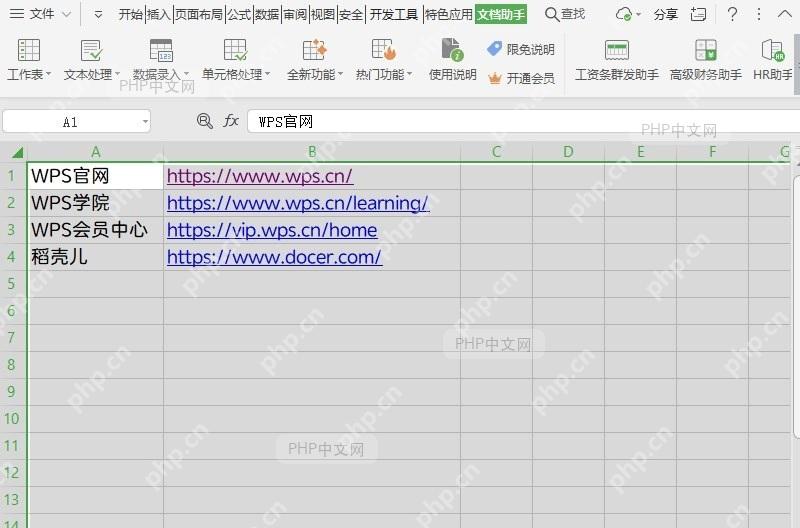800x528 pixels.
Task: Switch to the 页面布局 tab
Action: (199, 14)
